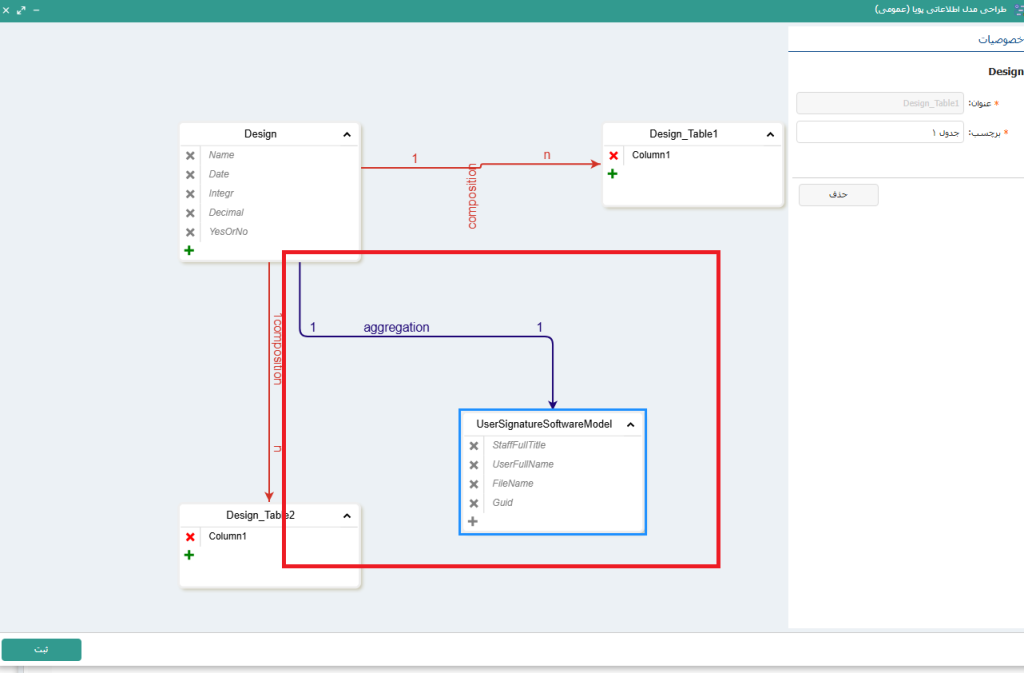The image size is (1024, 673).
Task: Click the عنوان title field
Action: (880, 103)
